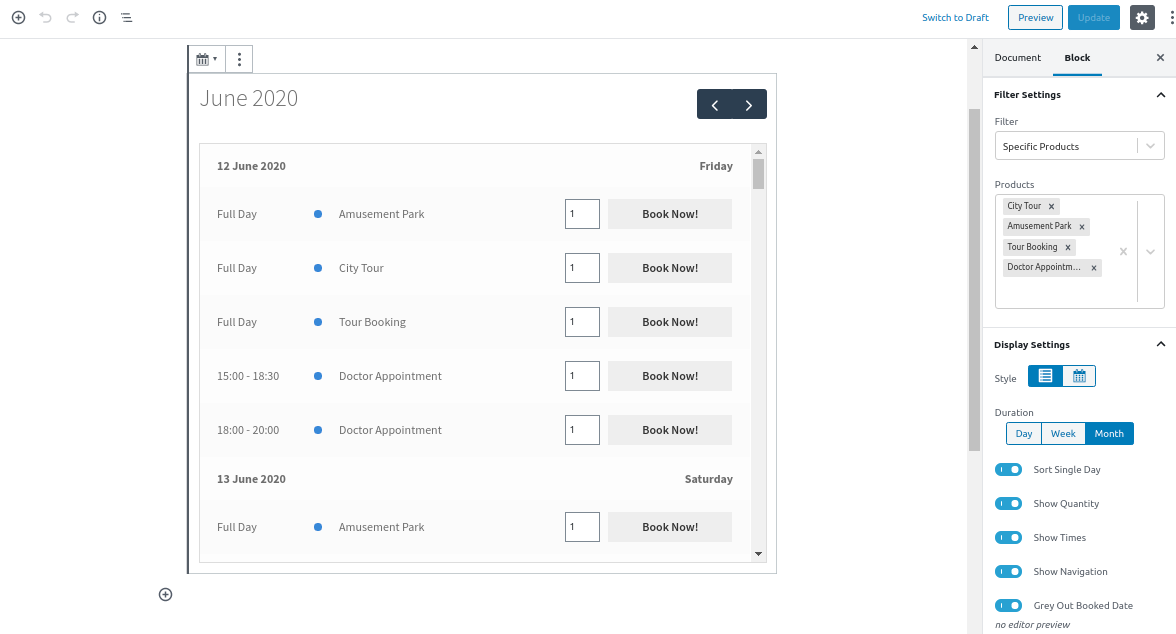
Task: Remove Tour Booking product tag
Action: [x=1068, y=247]
